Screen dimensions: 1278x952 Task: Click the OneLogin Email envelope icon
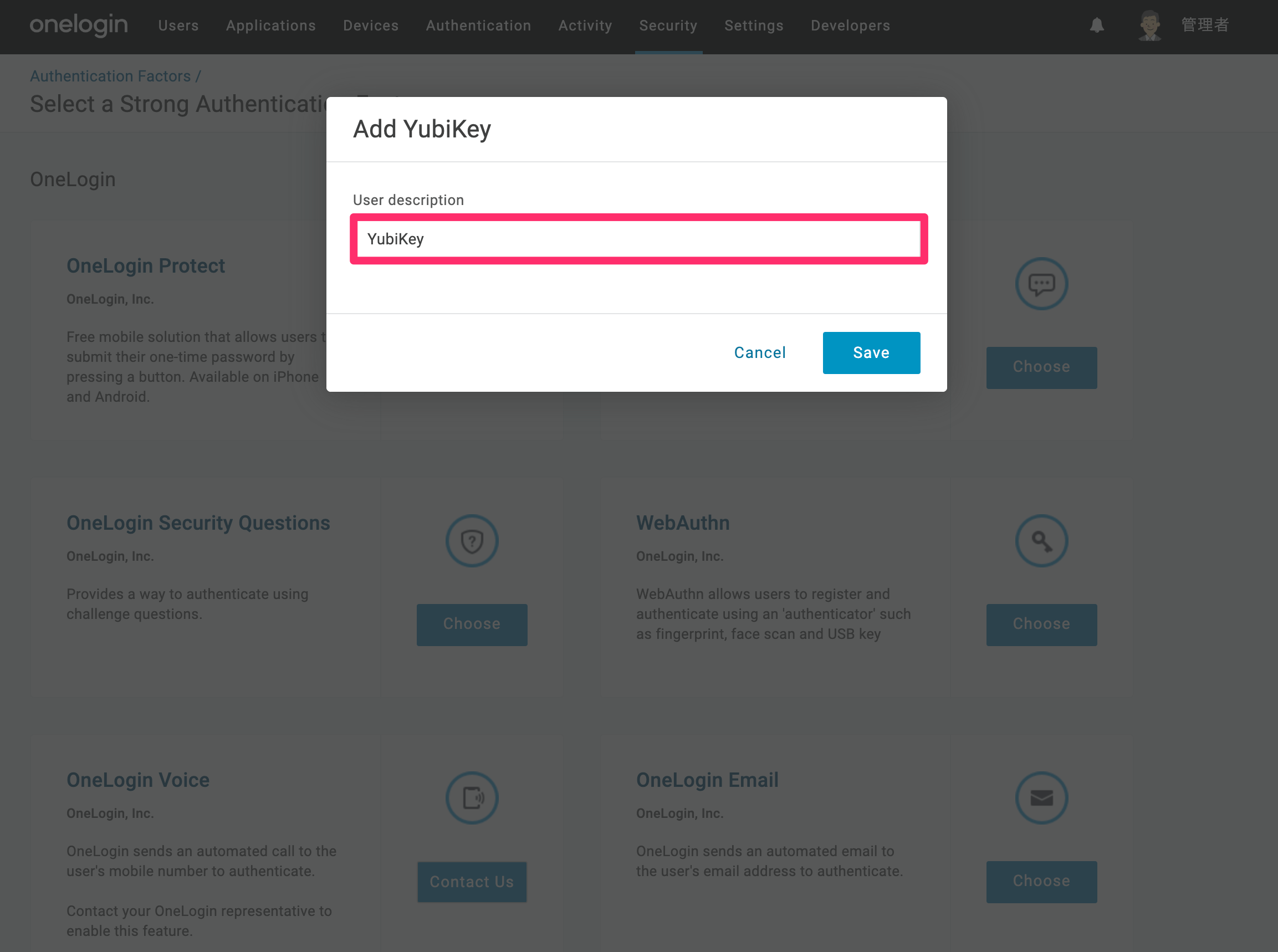pos(1041,797)
